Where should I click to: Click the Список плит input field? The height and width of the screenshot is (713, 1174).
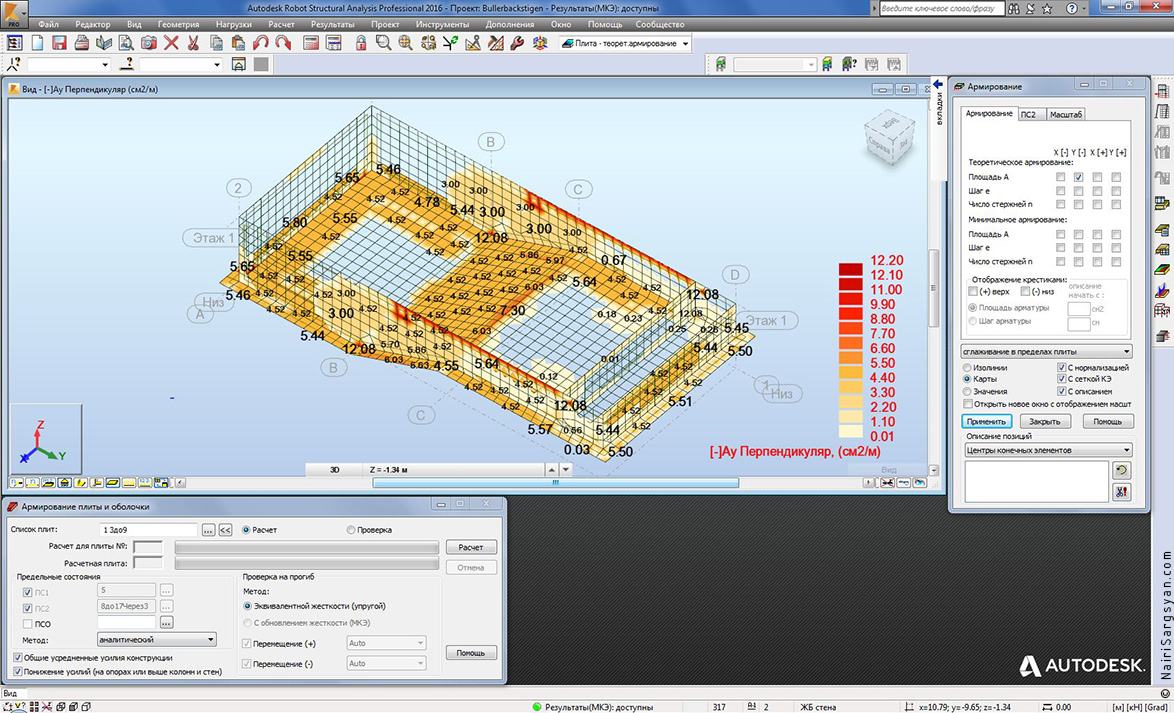148,530
